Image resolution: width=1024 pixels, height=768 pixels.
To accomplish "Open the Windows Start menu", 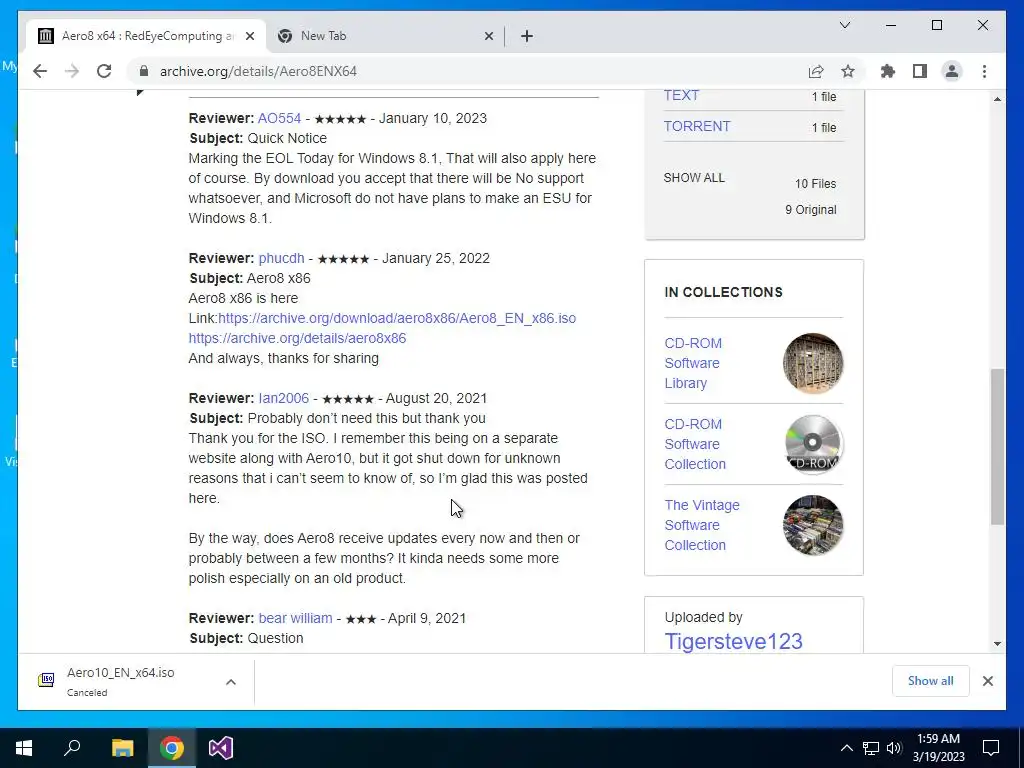I will click(24, 748).
